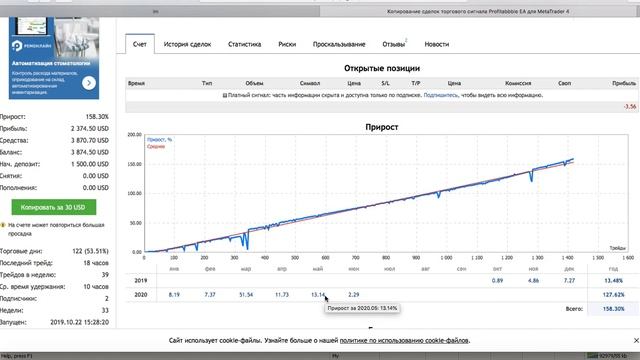640x360 pixels.
Task: Click the Комиссия column header
Action: 518,83
